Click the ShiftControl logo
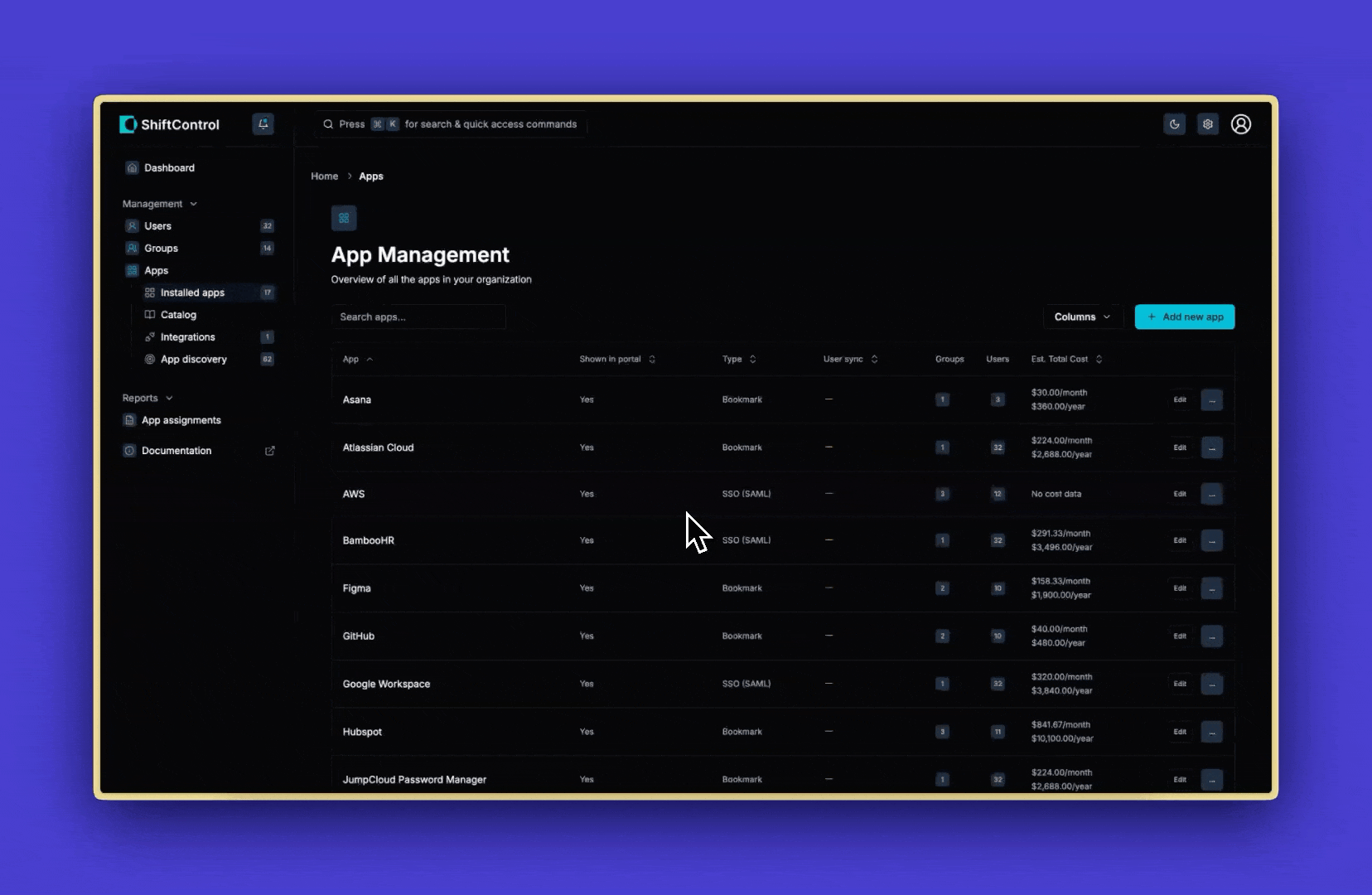 tap(170, 124)
